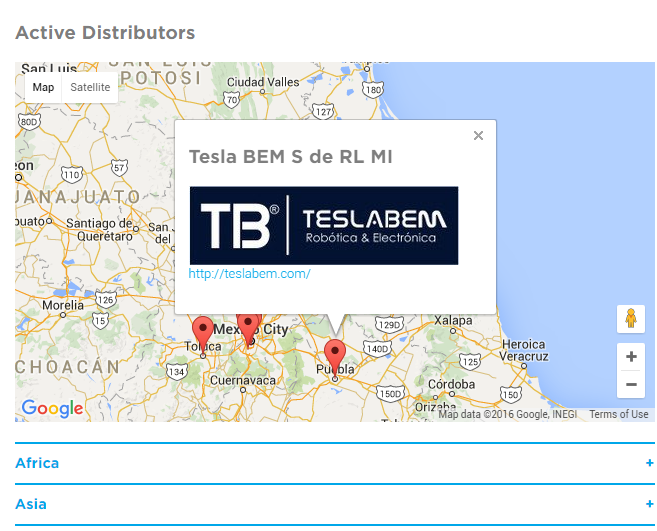Click the highway 129D shield
The width and height of the screenshot is (657, 531).
point(389,325)
